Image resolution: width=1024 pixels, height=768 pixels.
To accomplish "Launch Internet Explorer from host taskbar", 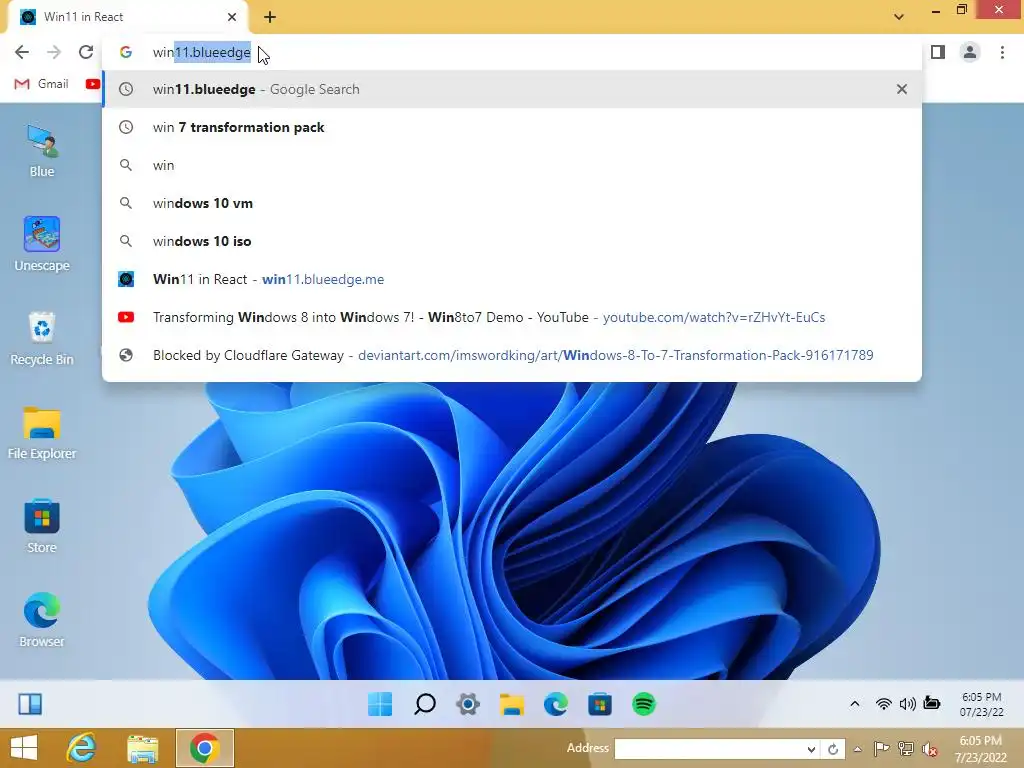I will coord(82,748).
